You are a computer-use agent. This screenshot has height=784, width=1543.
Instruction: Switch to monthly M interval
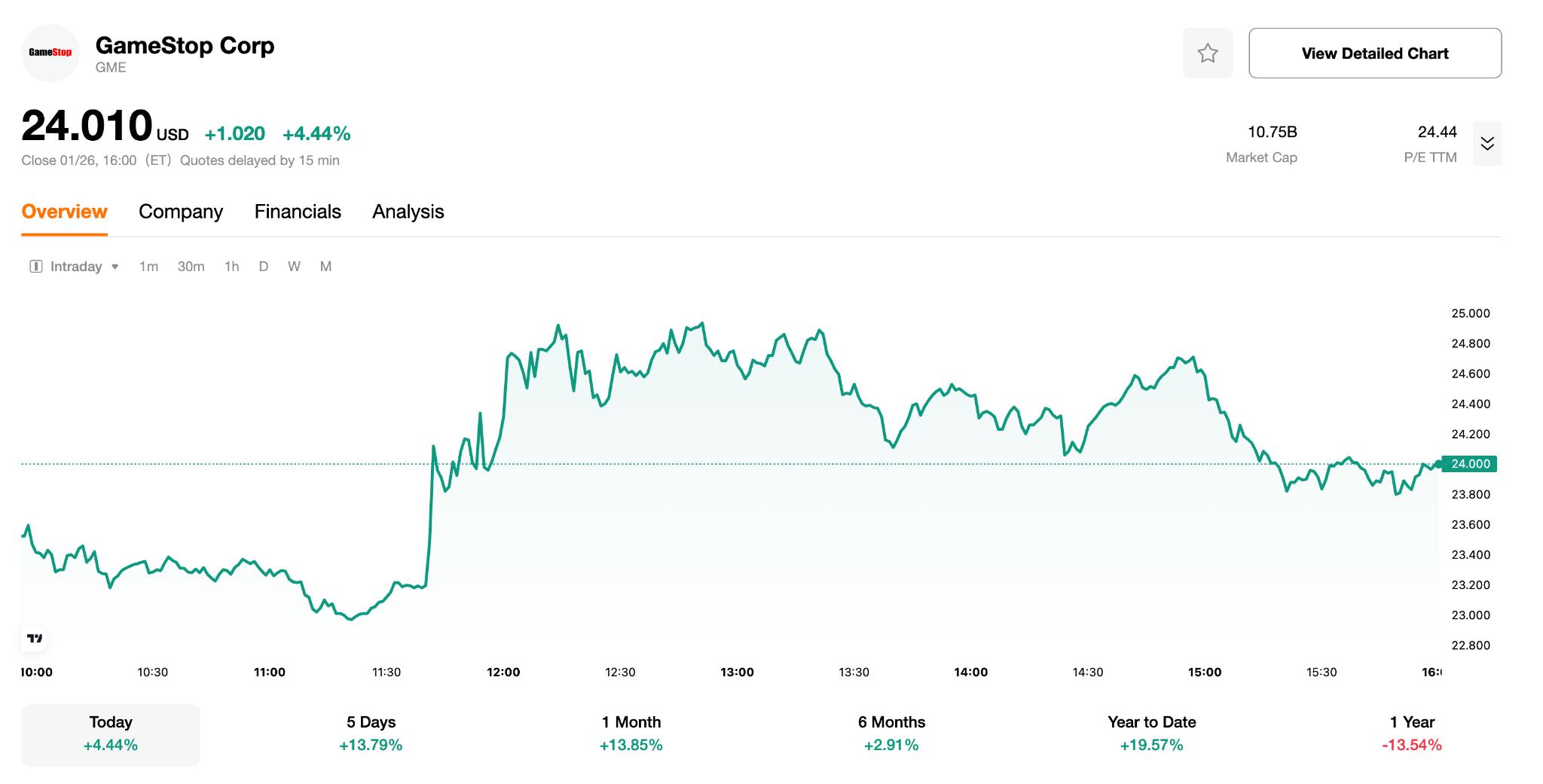click(x=325, y=267)
